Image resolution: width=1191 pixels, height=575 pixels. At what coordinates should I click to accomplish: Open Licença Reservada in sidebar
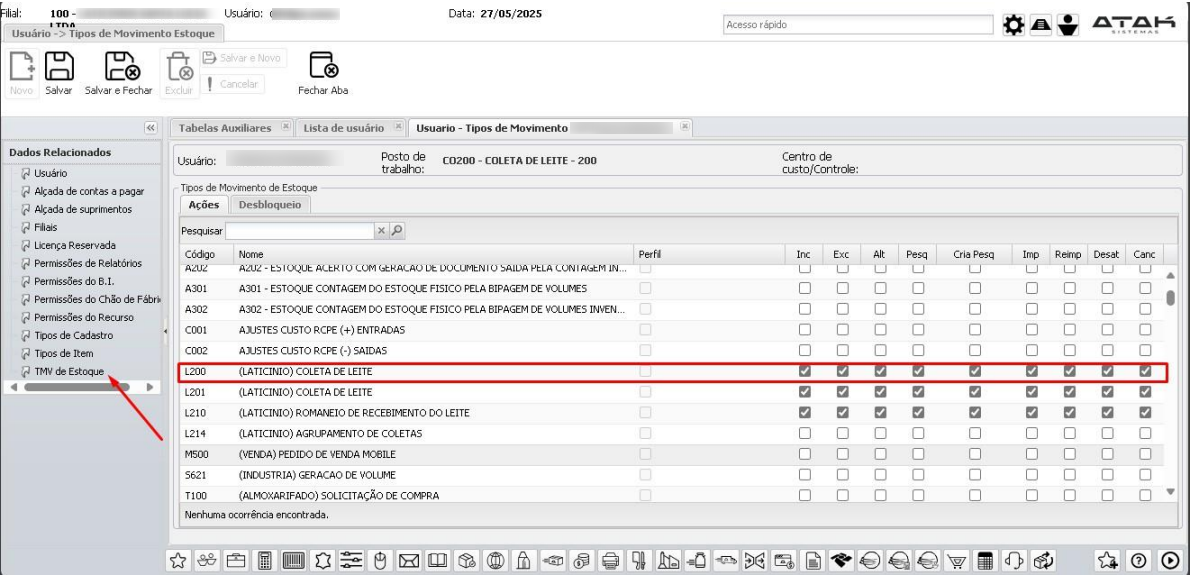point(75,245)
